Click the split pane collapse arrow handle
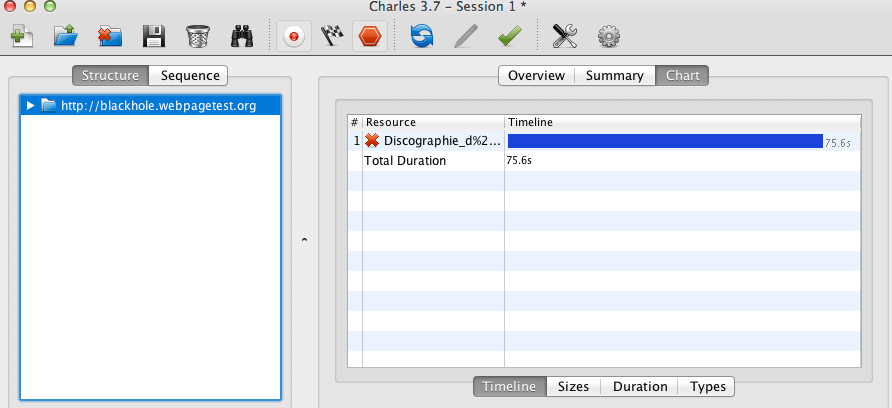Image resolution: width=892 pixels, height=408 pixels. tap(304, 240)
